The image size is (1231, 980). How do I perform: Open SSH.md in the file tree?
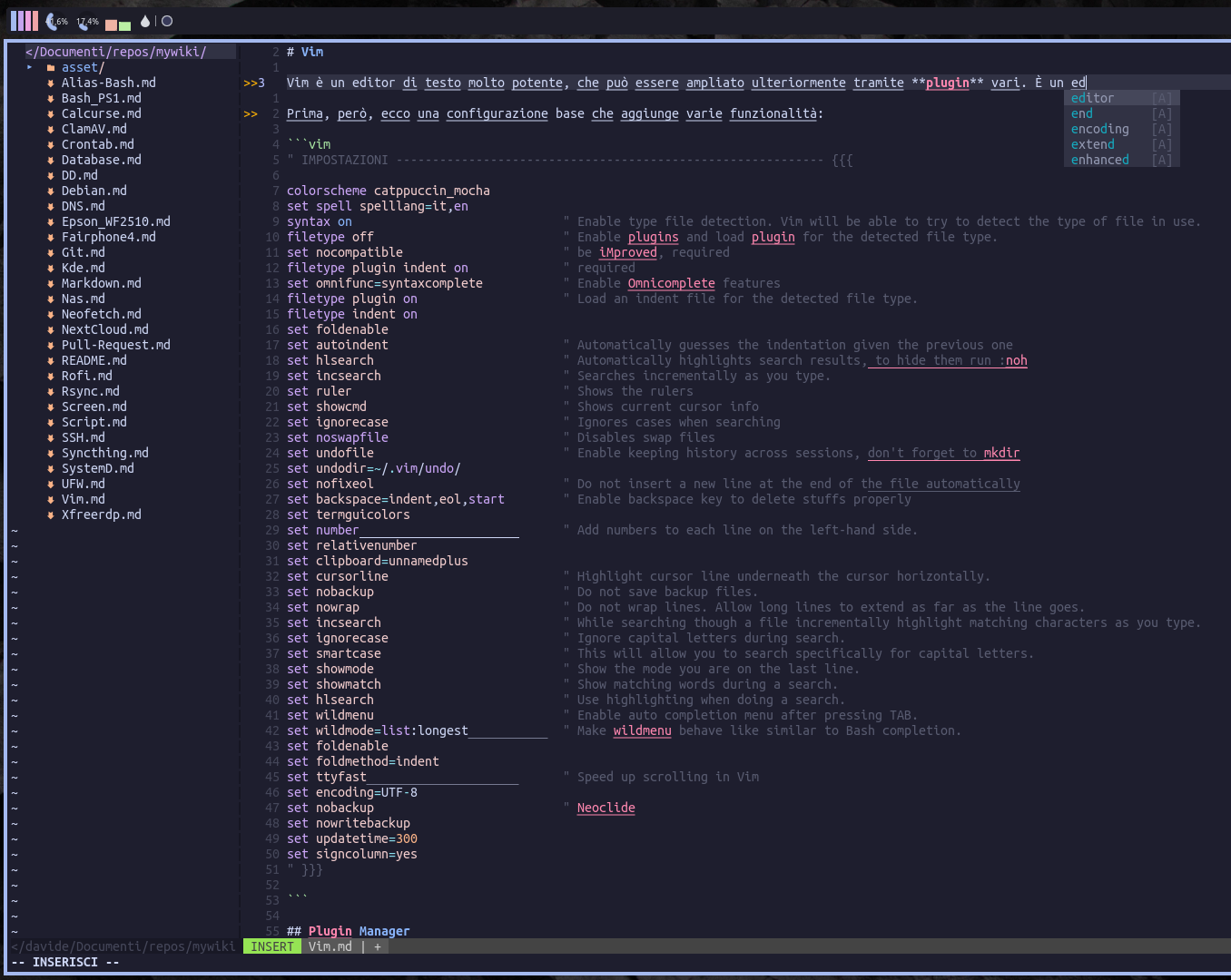tap(84, 437)
